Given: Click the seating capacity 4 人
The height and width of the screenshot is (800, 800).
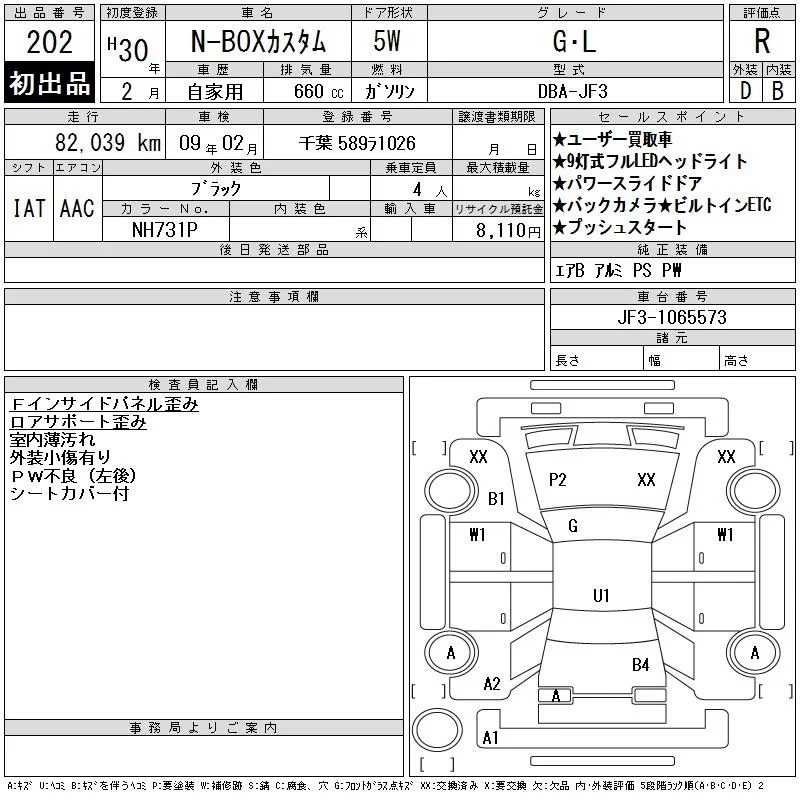Looking at the screenshot, I should [x=430, y=190].
